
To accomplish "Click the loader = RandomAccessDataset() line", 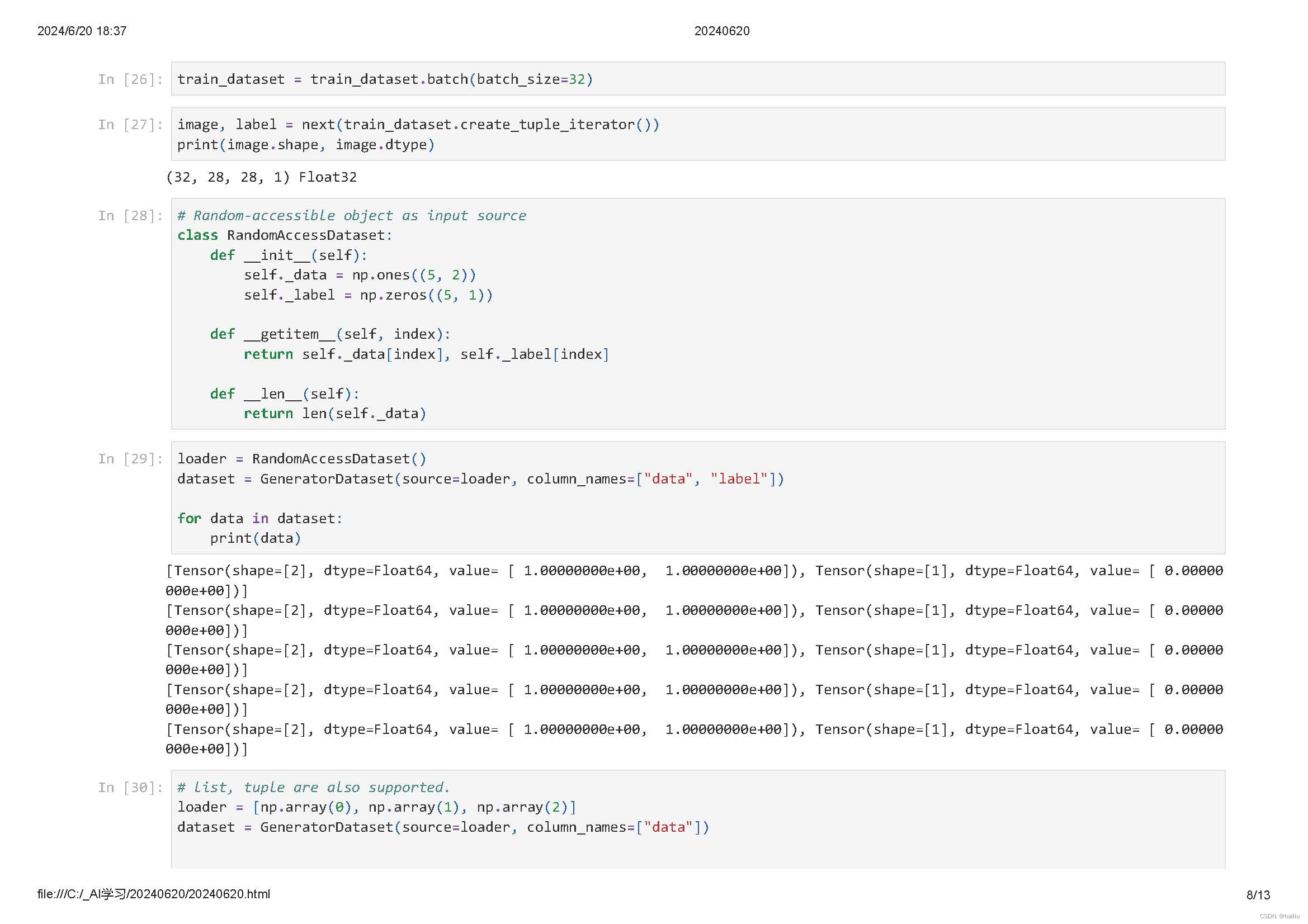I will 301,459.
